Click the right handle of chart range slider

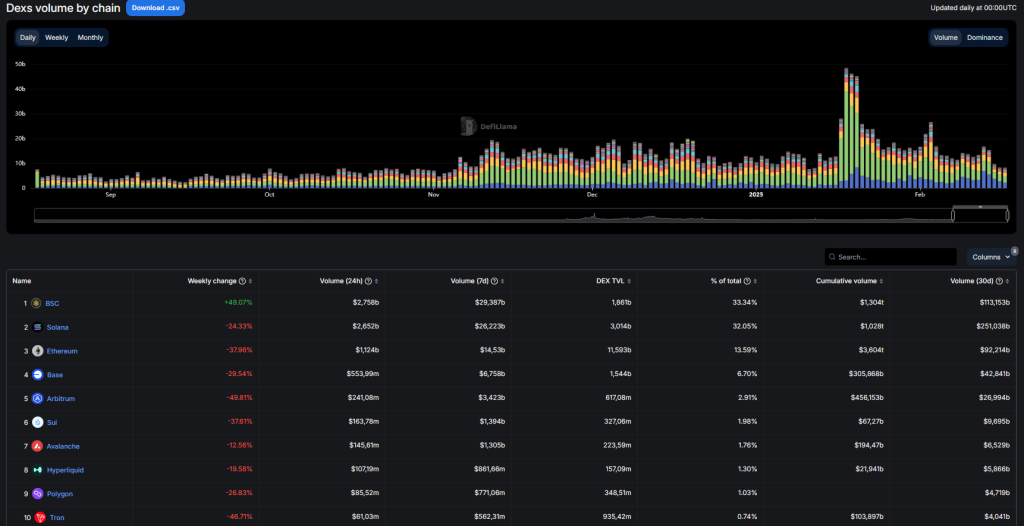1007,215
